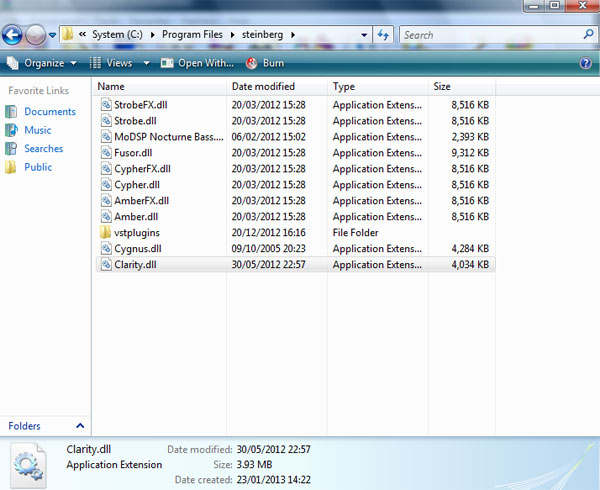
Task: Click the Clarity.dll preview icon in details pane
Action: coord(28,465)
